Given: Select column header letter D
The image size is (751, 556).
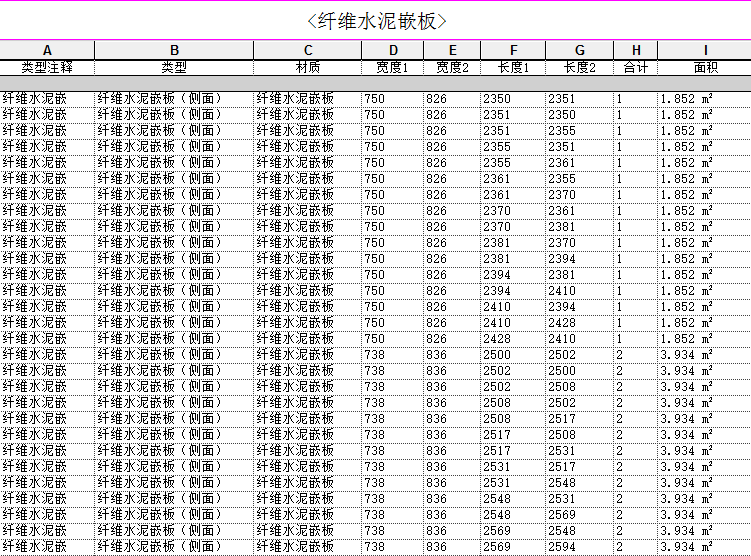Looking at the screenshot, I should (393, 50).
